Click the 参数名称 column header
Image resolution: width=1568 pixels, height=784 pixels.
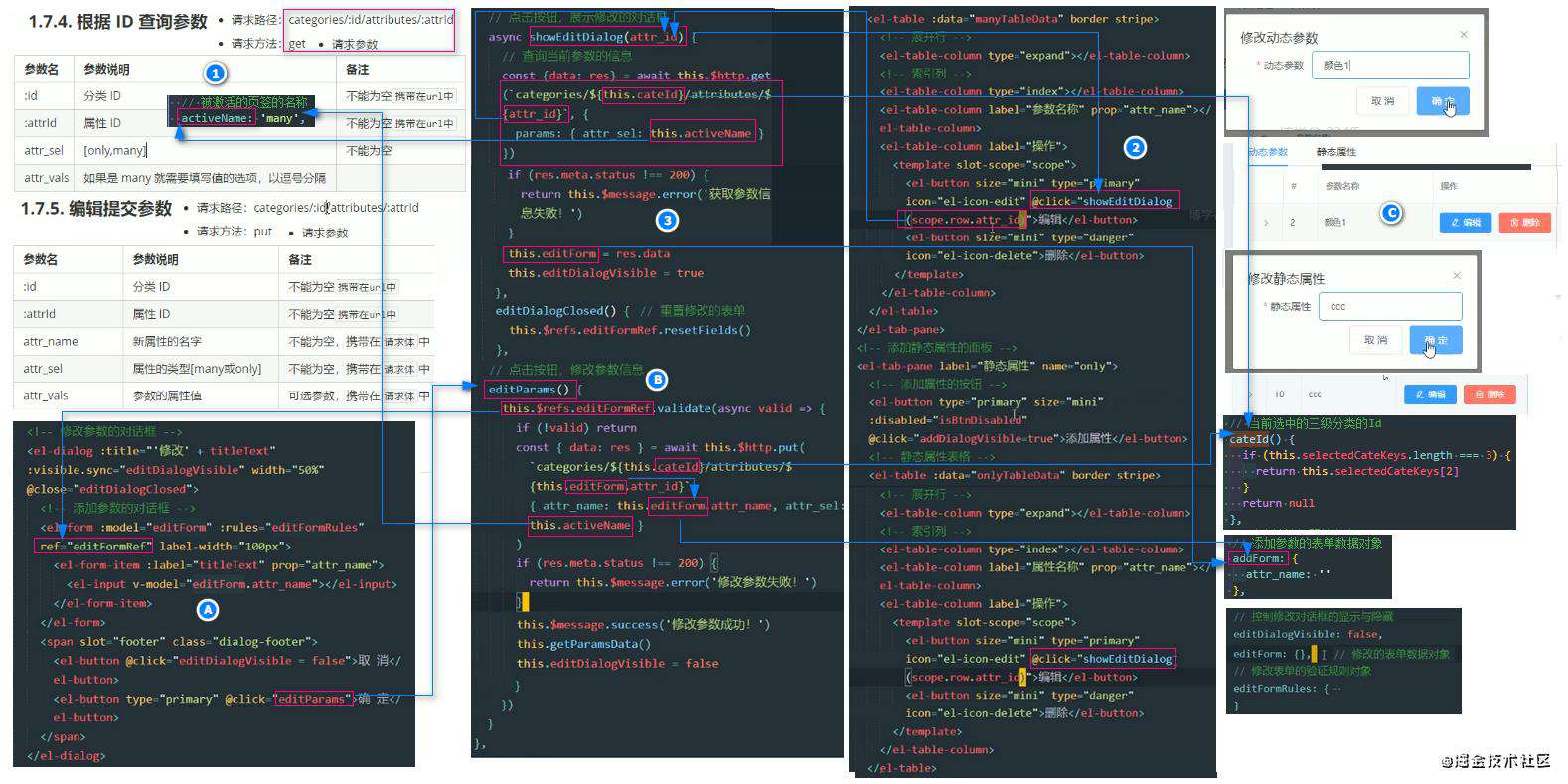tap(1342, 186)
